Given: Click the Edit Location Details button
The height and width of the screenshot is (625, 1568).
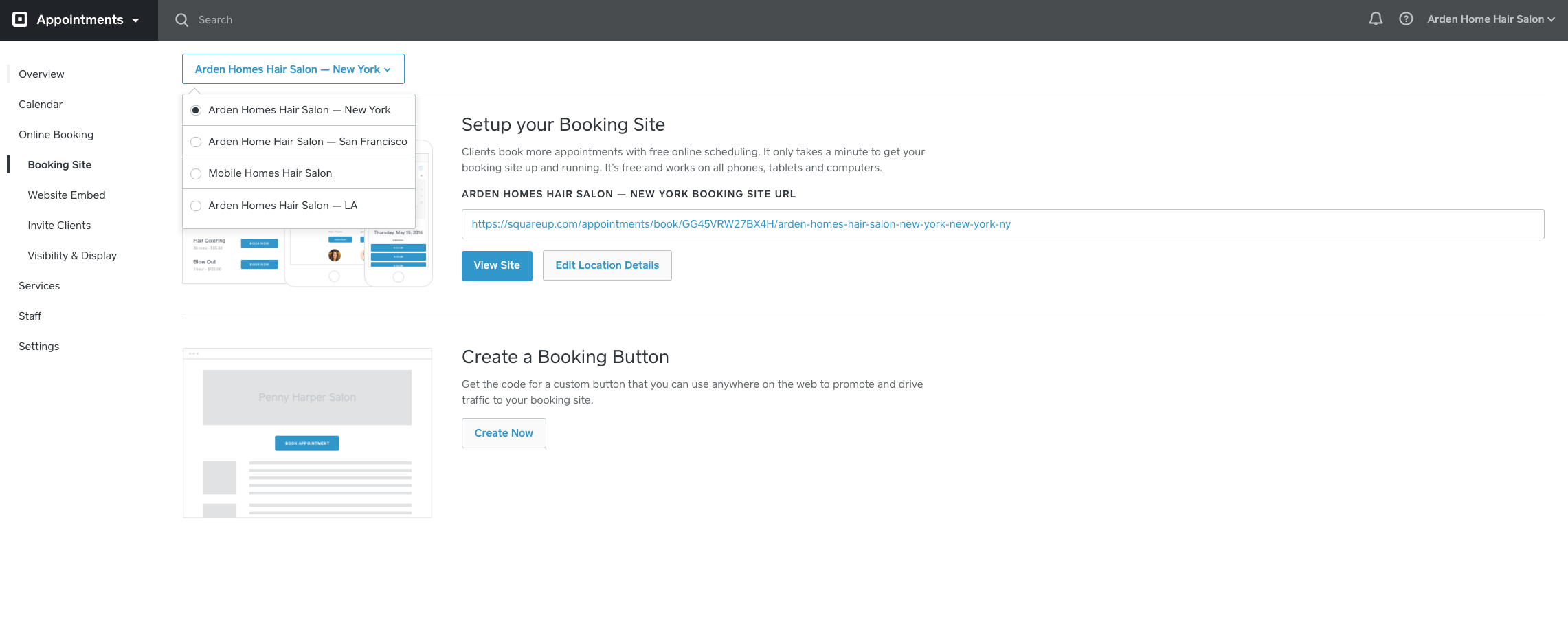Looking at the screenshot, I should coord(607,265).
